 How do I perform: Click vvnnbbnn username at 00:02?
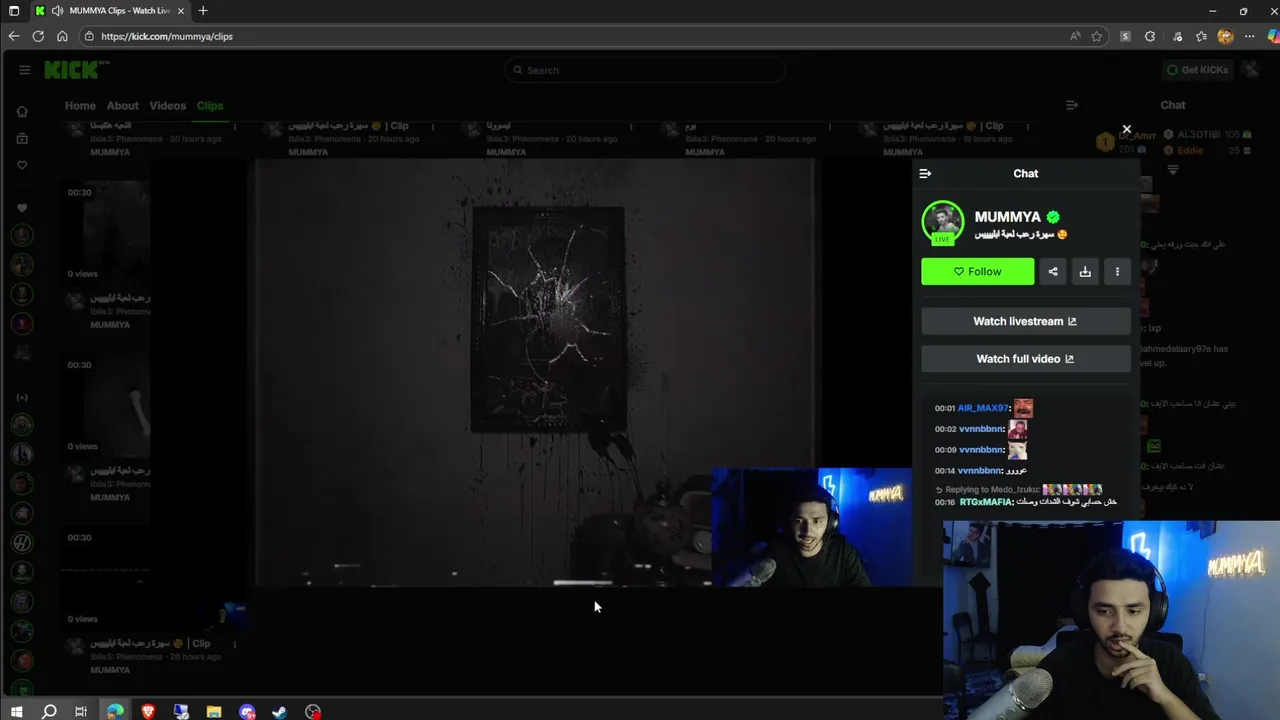981,429
